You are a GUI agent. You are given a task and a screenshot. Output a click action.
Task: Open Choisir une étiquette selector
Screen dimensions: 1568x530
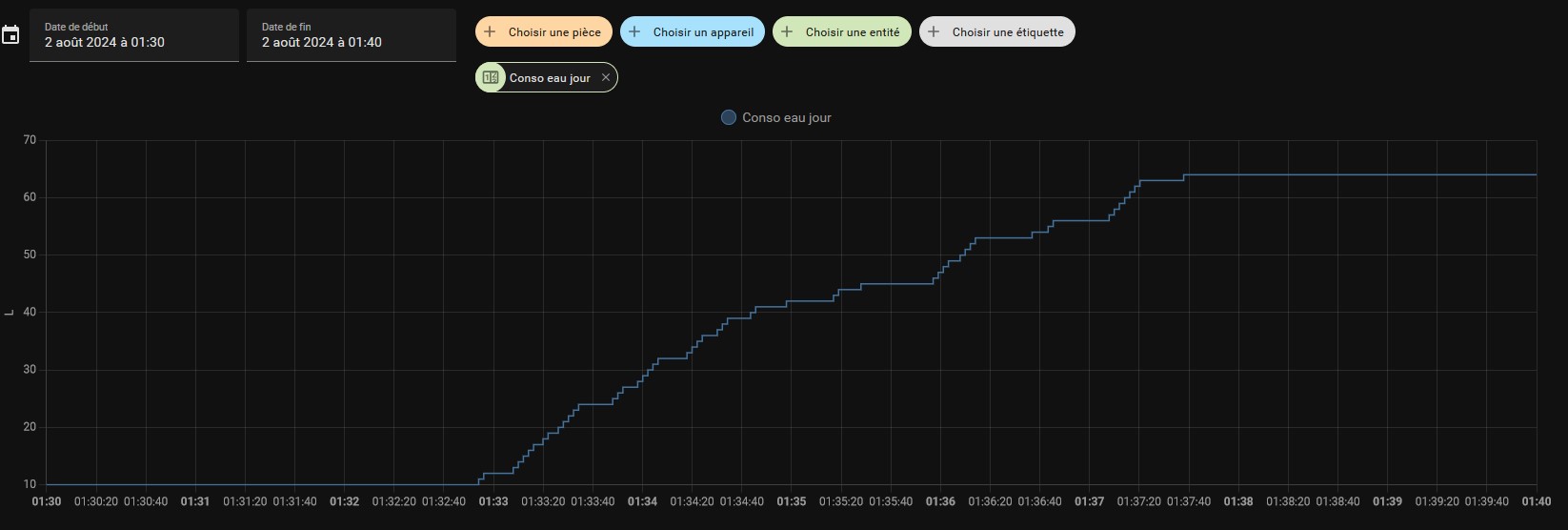point(997,31)
